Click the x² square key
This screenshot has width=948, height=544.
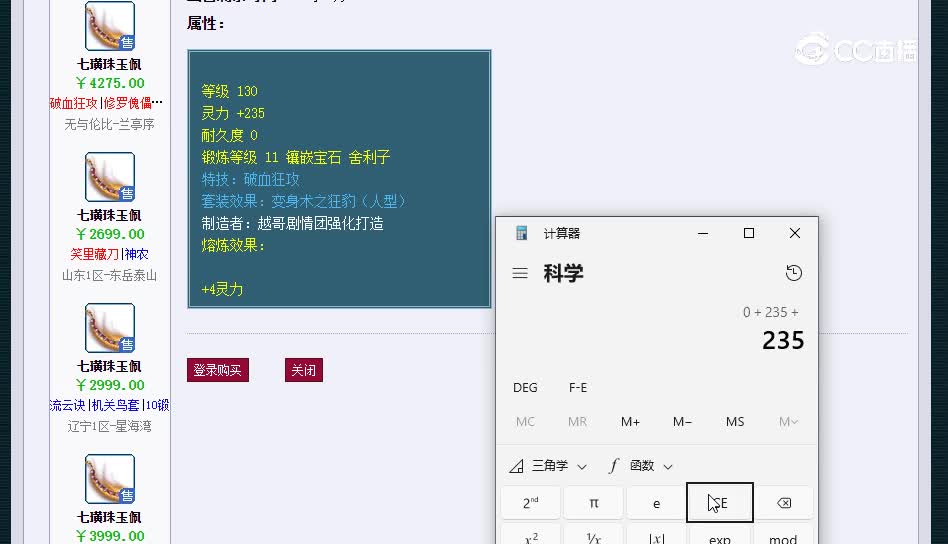pos(531,535)
